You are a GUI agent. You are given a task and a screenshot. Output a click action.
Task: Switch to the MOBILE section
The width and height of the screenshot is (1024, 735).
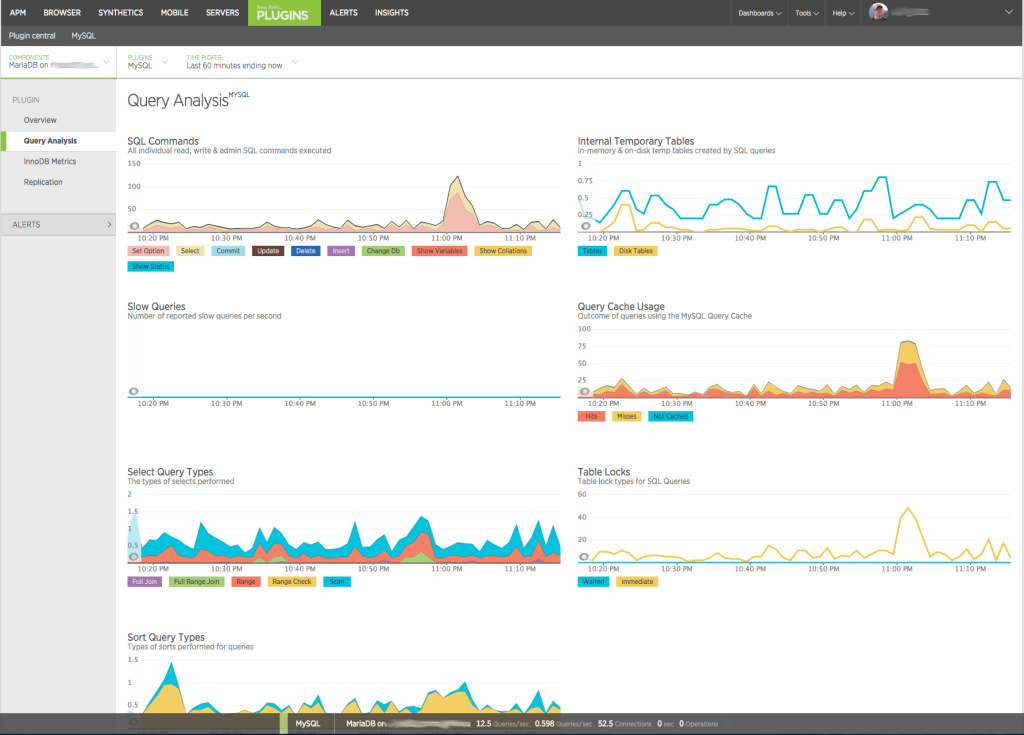tap(174, 12)
